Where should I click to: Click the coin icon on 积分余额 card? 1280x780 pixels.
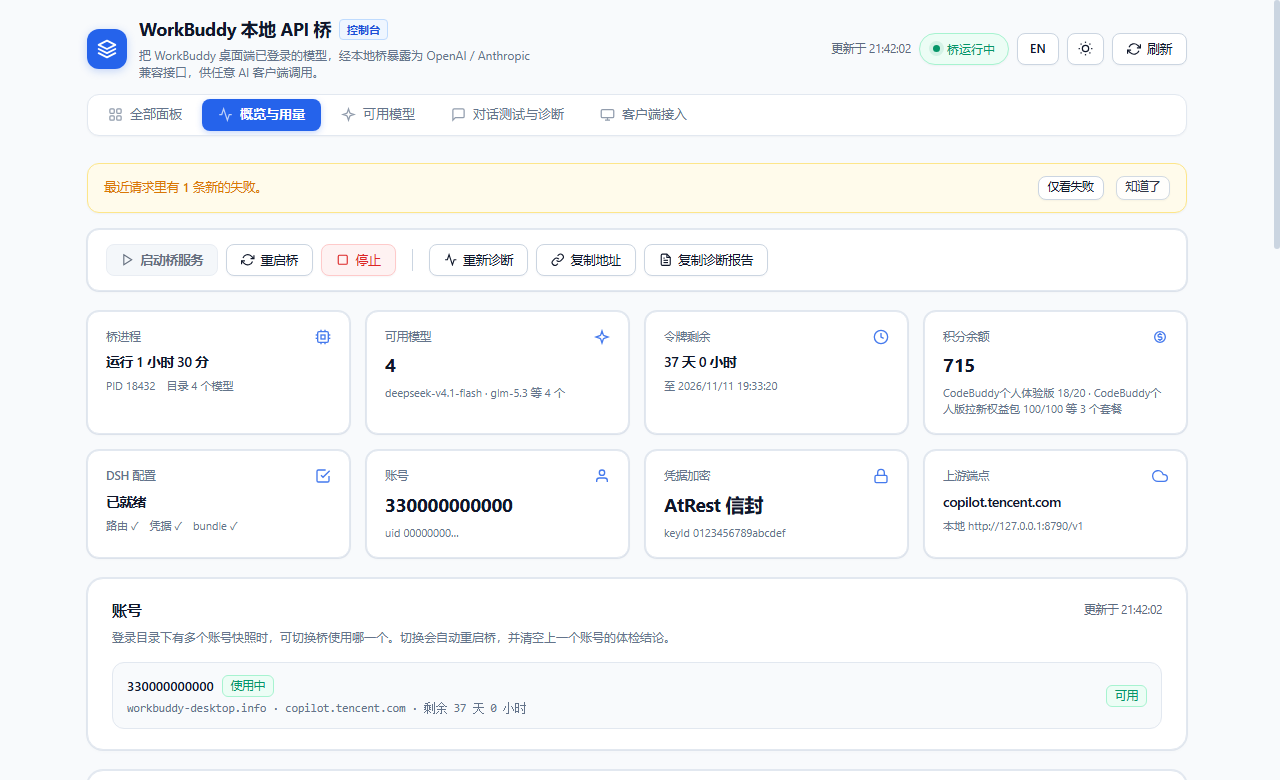tap(1160, 337)
